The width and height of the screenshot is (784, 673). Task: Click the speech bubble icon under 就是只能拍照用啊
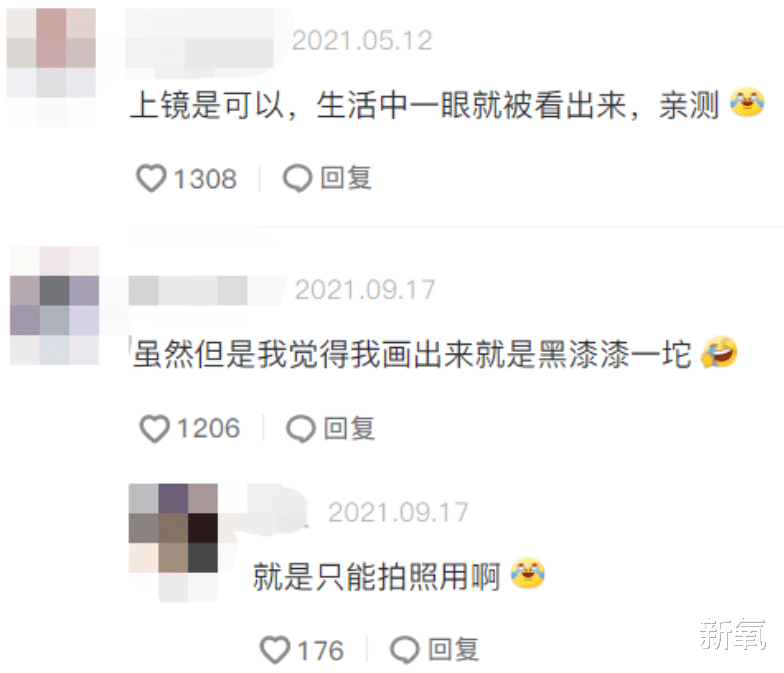(x=404, y=650)
